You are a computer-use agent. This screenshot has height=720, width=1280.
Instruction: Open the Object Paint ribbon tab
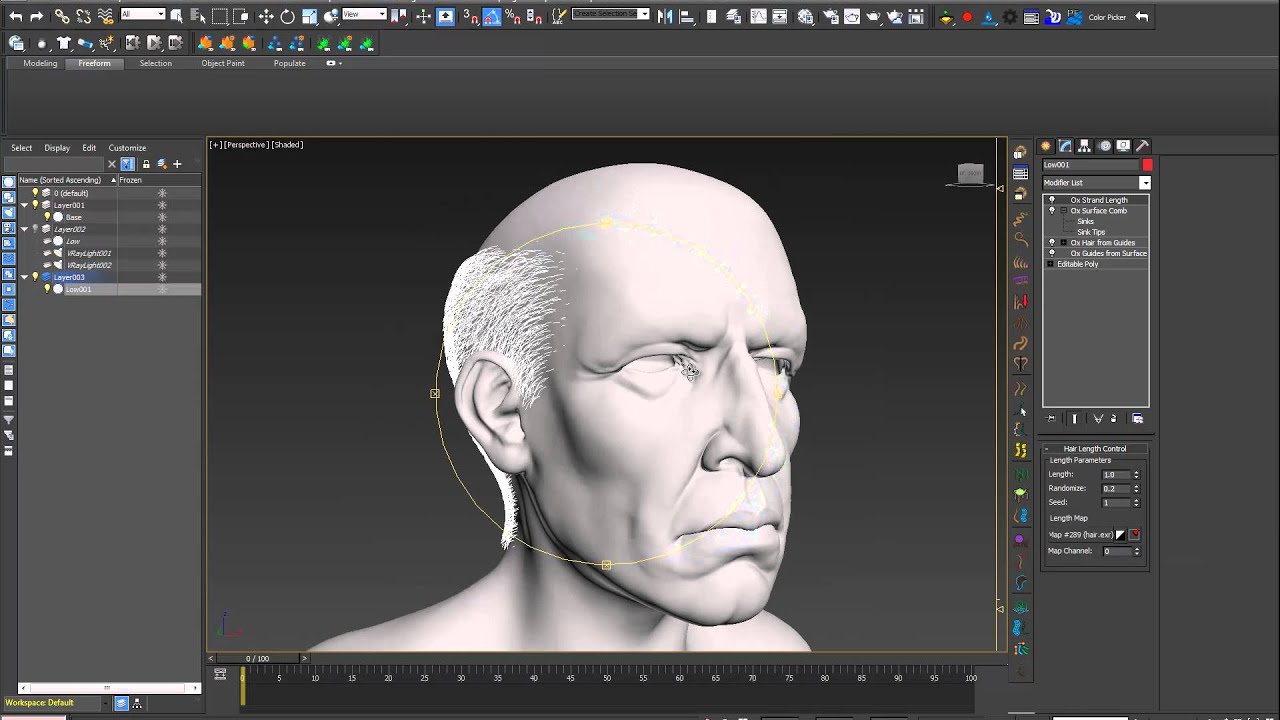click(222, 63)
